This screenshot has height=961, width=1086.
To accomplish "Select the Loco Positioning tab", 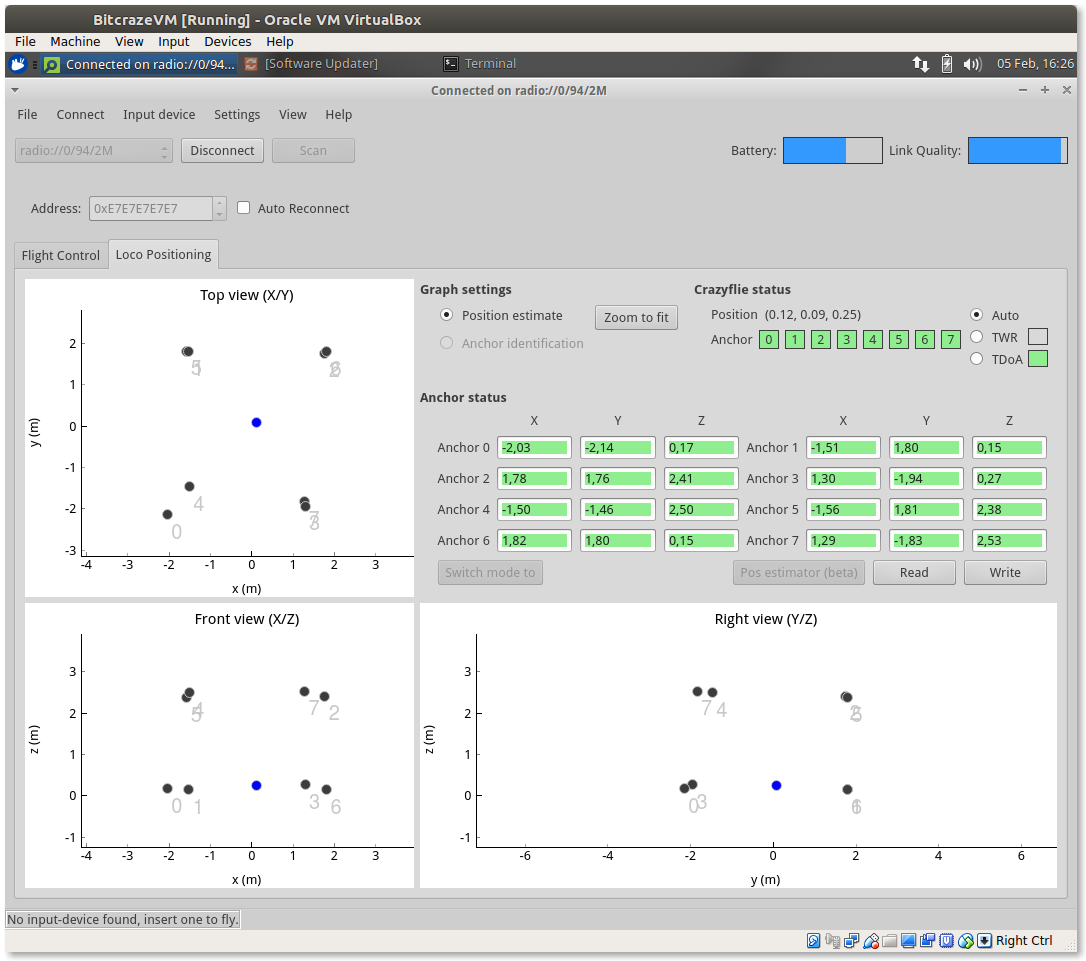I will [x=163, y=254].
